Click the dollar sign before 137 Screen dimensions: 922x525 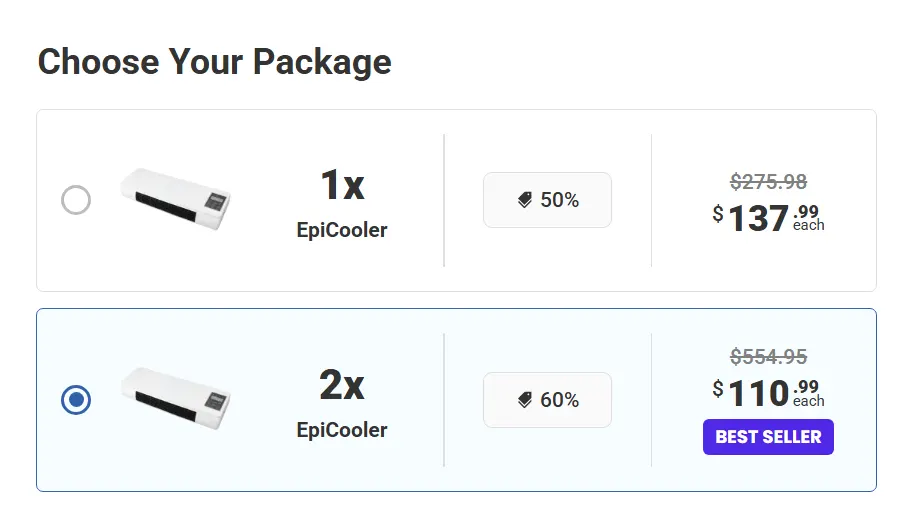(718, 213)
